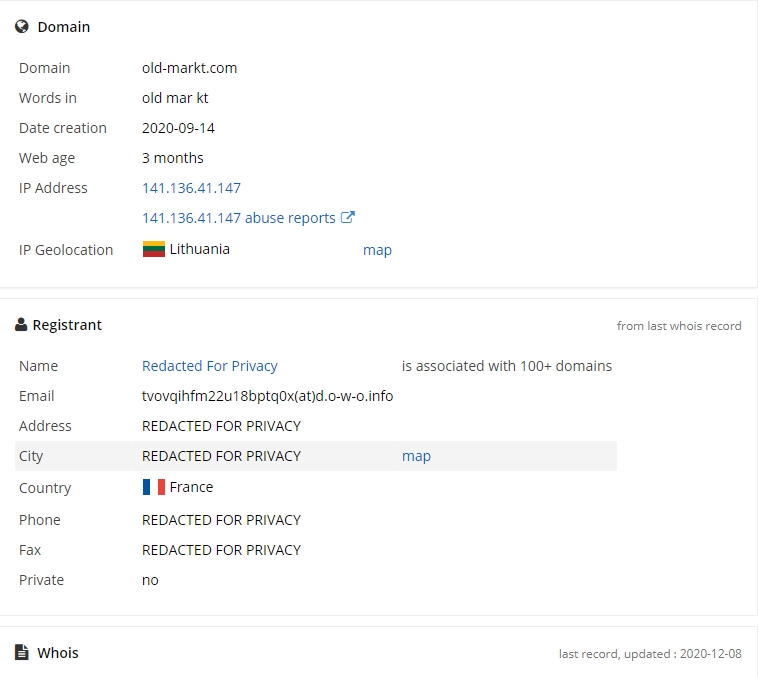Click the Lithuania flag icon

154,249
